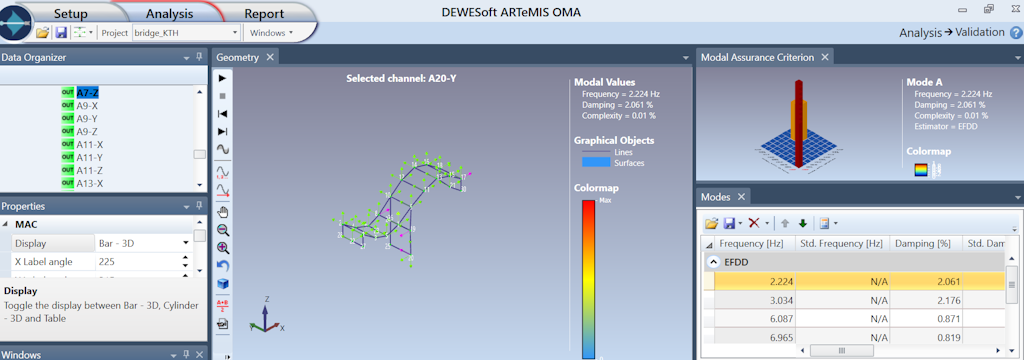
Task: Sort by Std. Frequency [Hz] column header
Action: click(841, 244)
